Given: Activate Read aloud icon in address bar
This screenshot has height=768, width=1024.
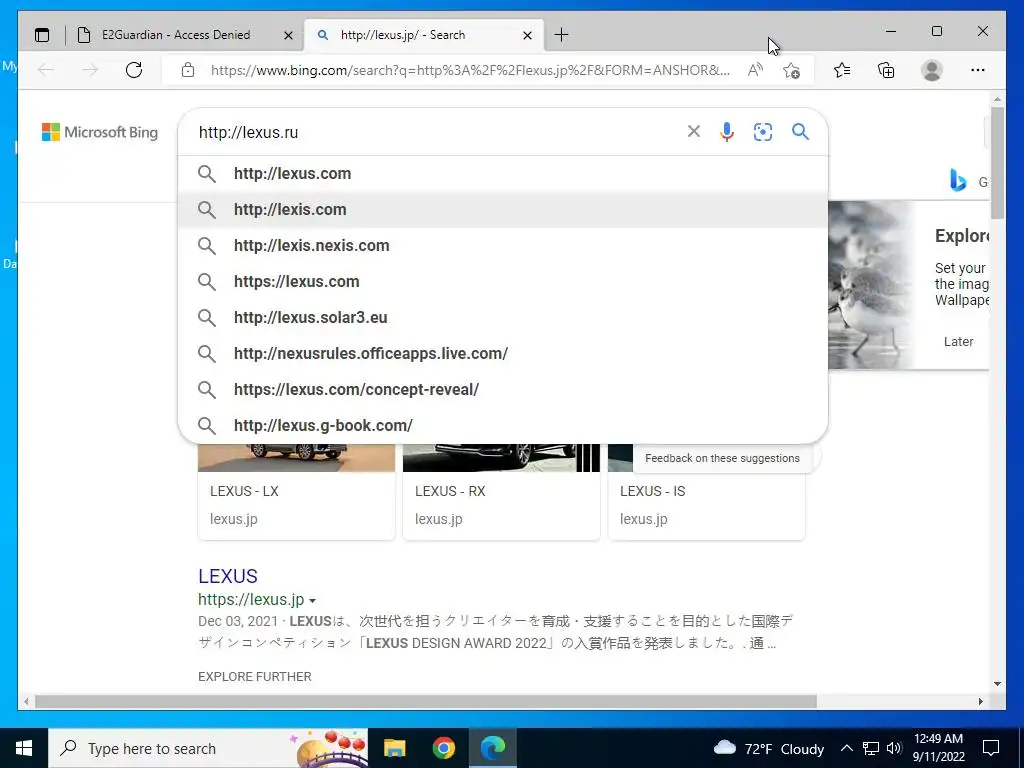Looking at the screenshot, I should (x=755, y=70).
